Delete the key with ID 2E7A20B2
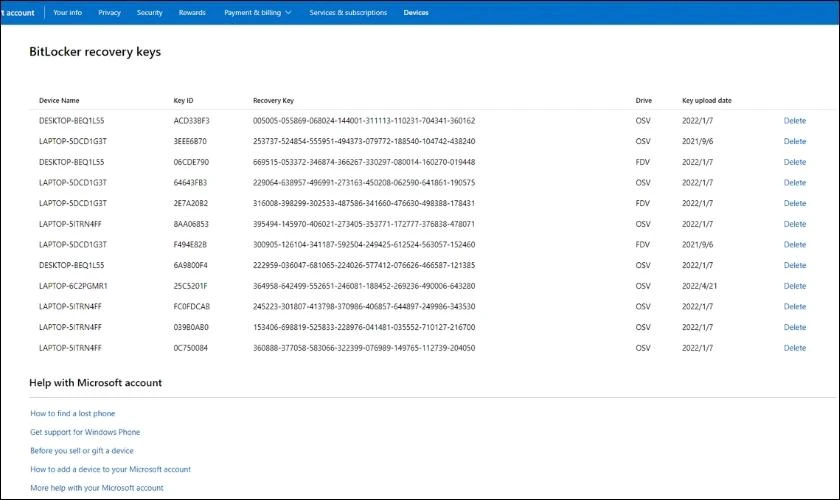Screen dimensions: 840x500 (795, 203)
